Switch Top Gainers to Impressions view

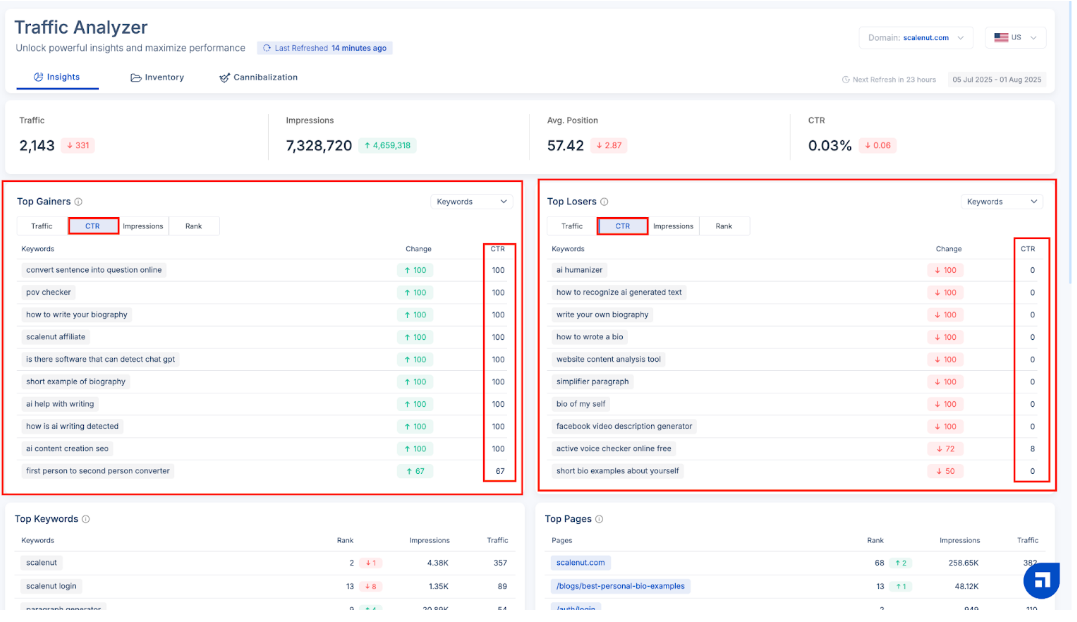coord(143,226)
